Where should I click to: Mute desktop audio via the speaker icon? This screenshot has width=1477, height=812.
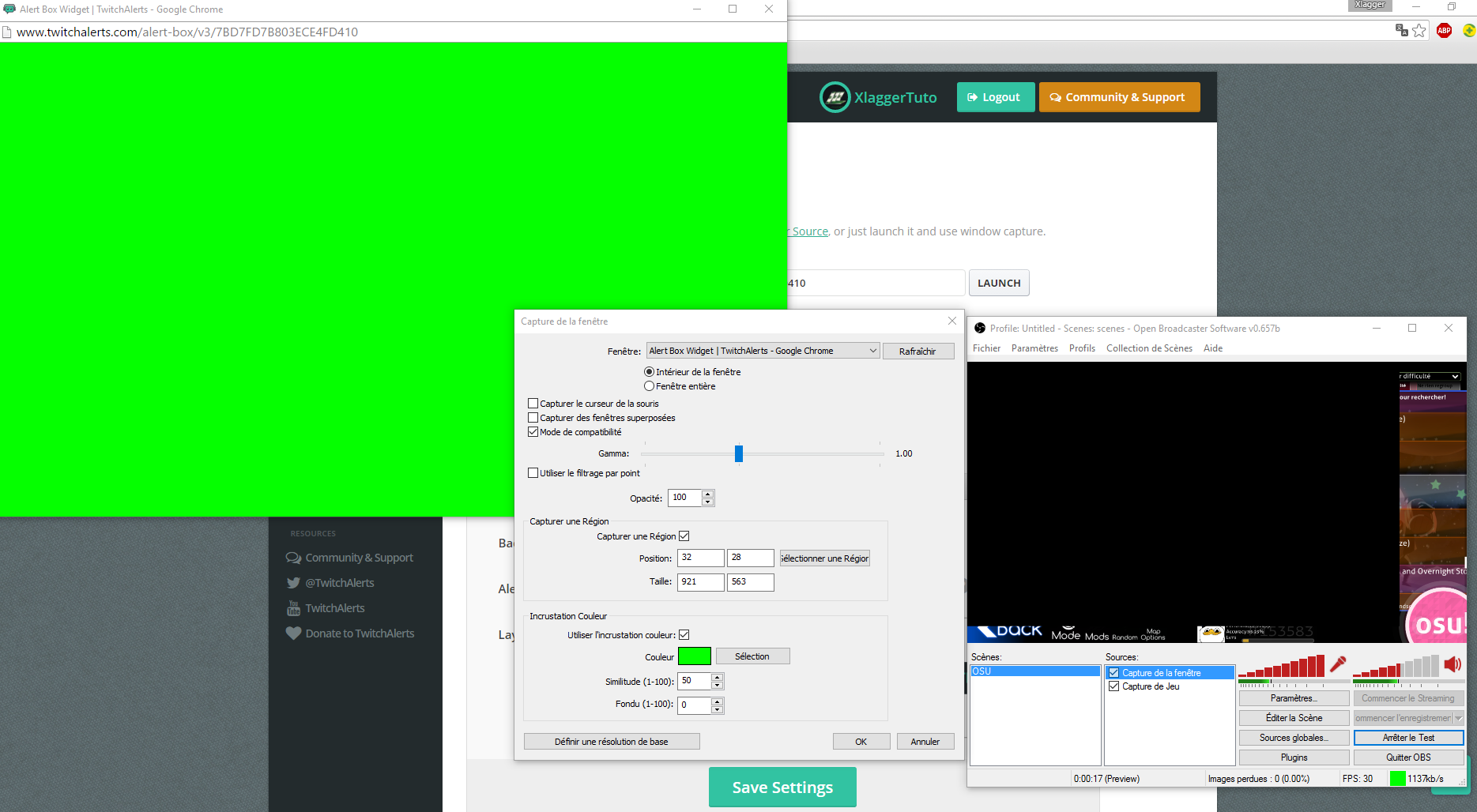click(x=1453, y=664)
